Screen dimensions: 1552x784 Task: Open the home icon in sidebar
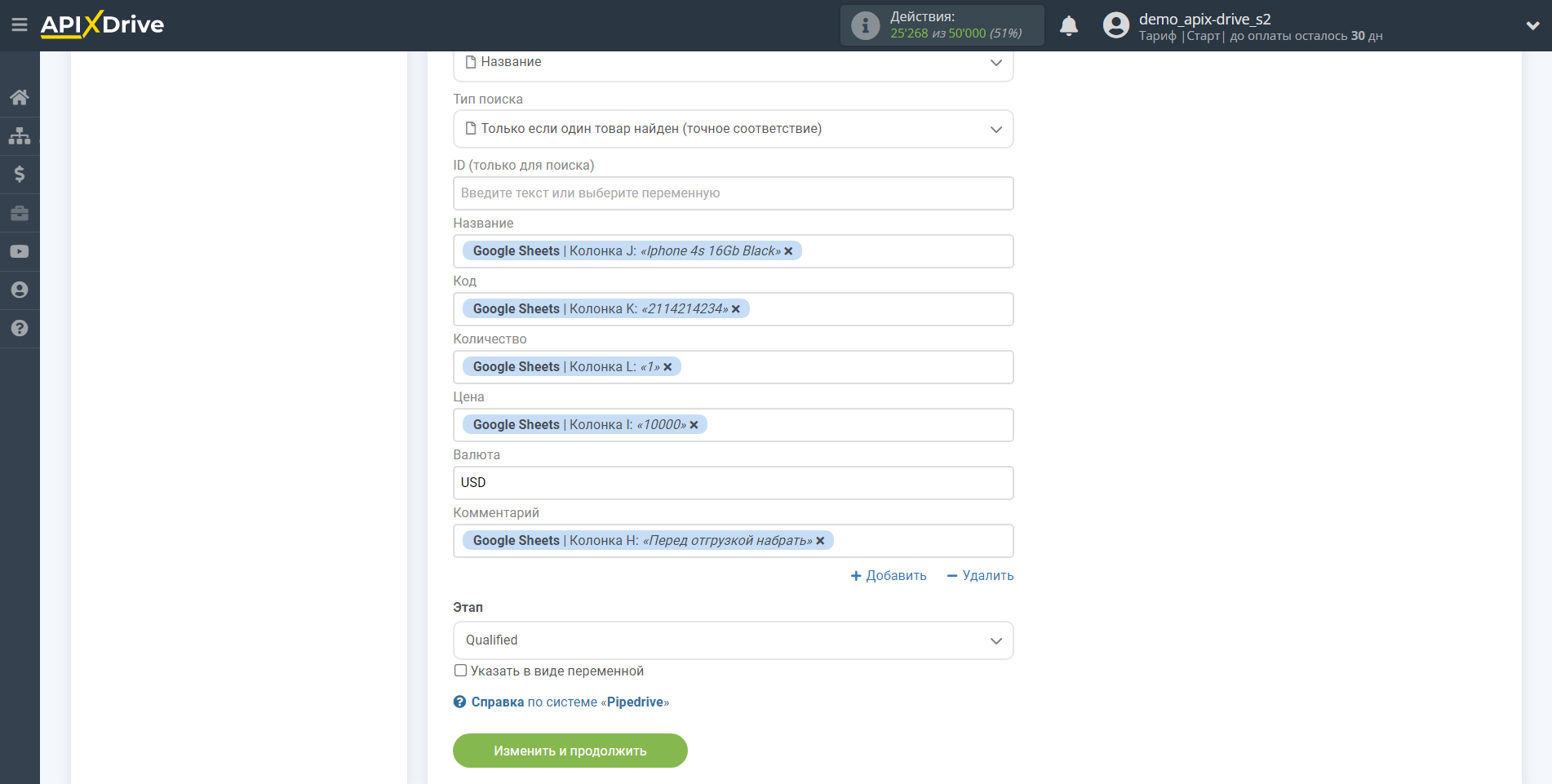(20, 97)
